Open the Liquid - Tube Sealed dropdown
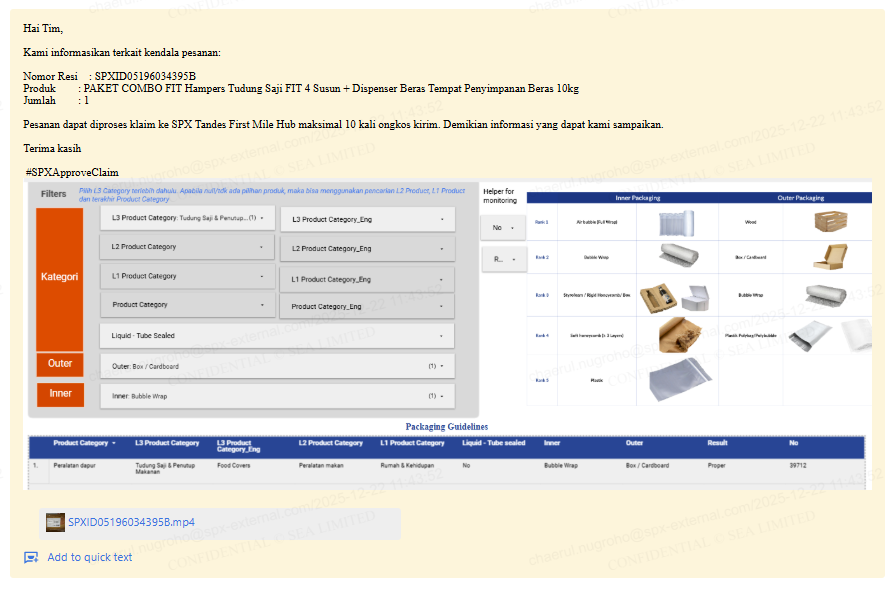This screenshot has width=894, height=590. pos(277,336)
